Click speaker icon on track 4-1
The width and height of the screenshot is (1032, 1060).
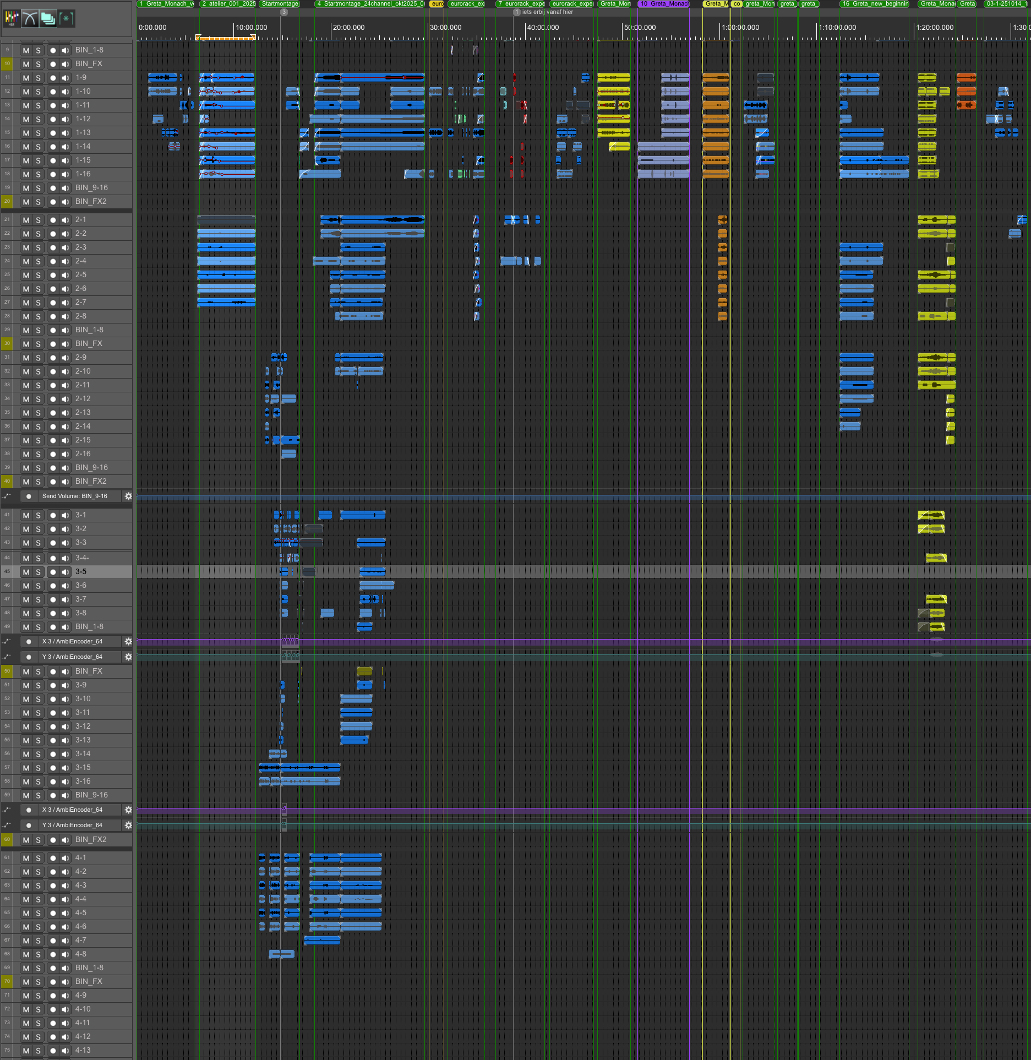tap(64, 858)
